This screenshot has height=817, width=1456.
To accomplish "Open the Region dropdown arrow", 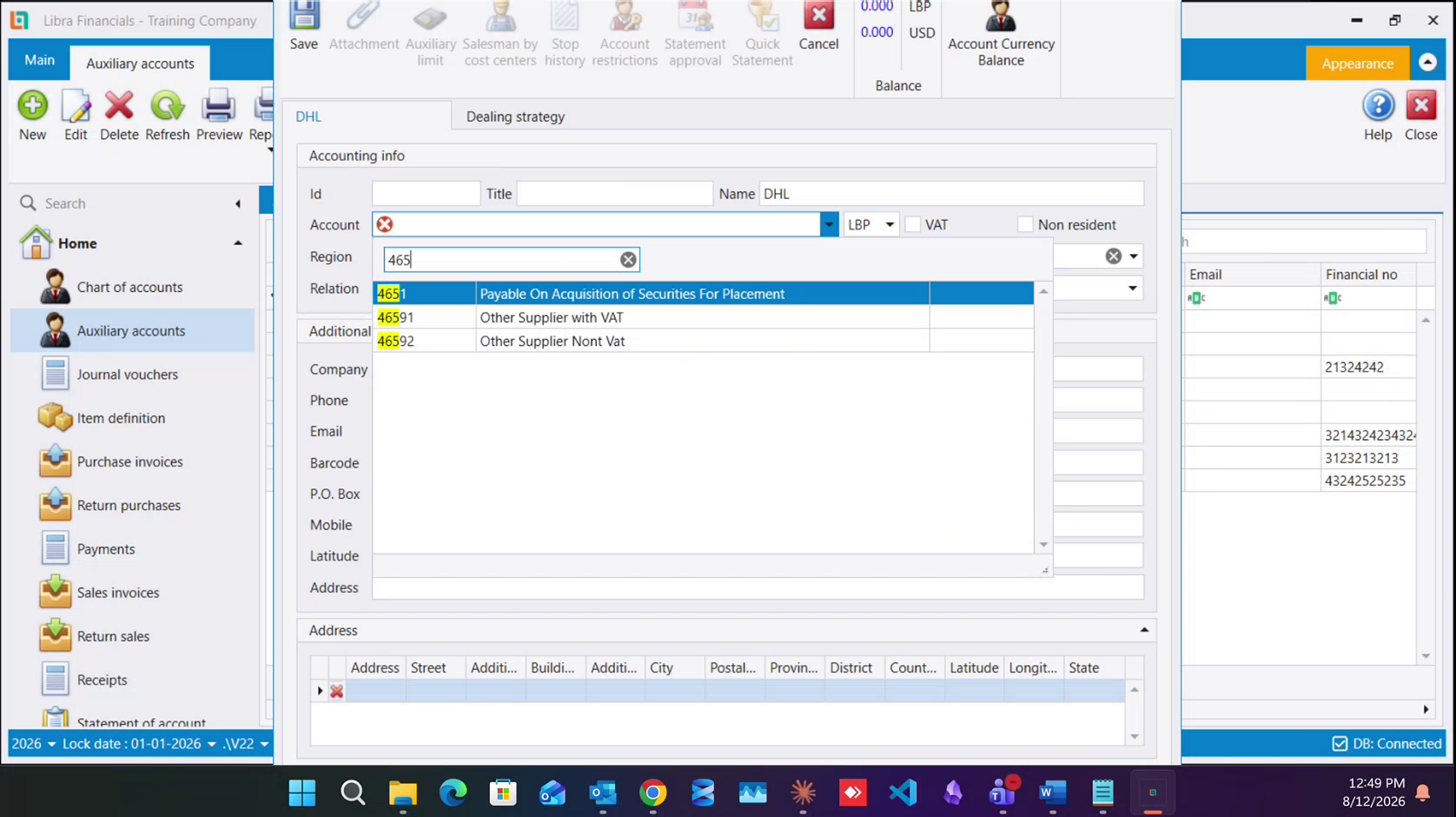I will (x=1134, y=256).
